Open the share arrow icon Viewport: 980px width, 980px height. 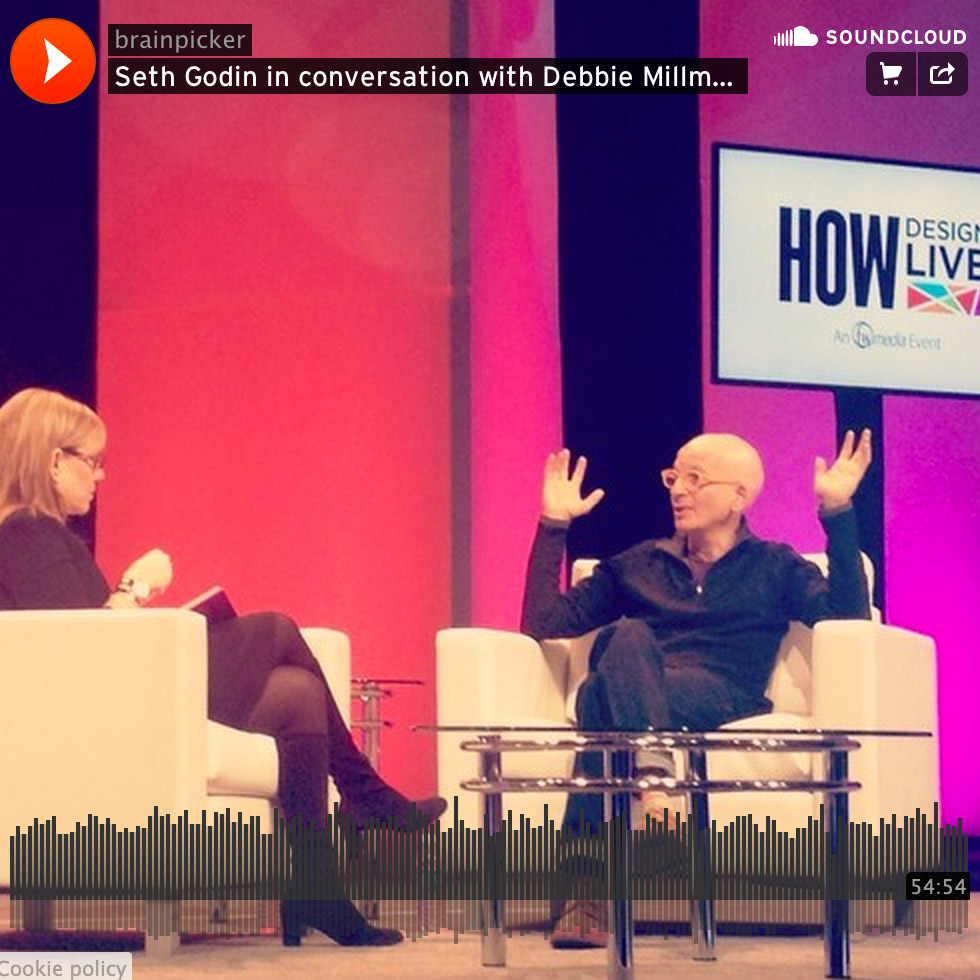[x=942, y=74]
